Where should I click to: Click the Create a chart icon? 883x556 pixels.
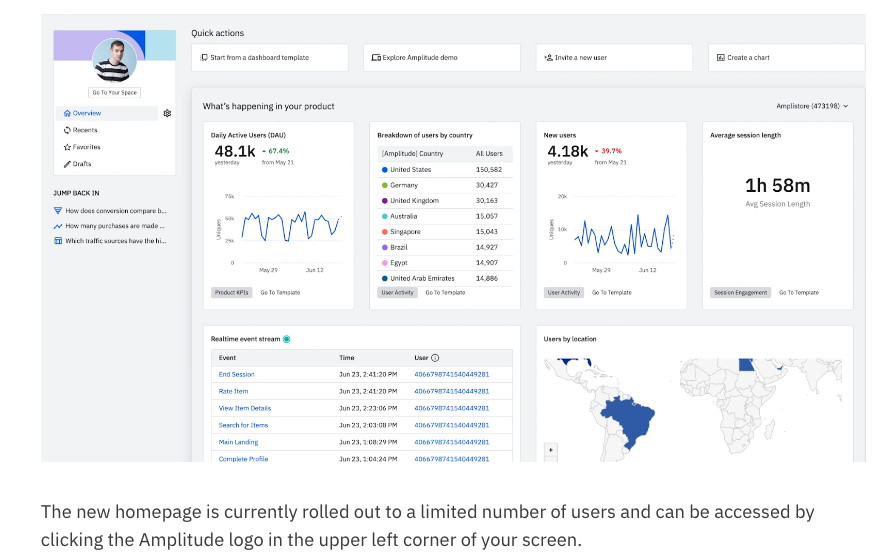pos(720,57)
